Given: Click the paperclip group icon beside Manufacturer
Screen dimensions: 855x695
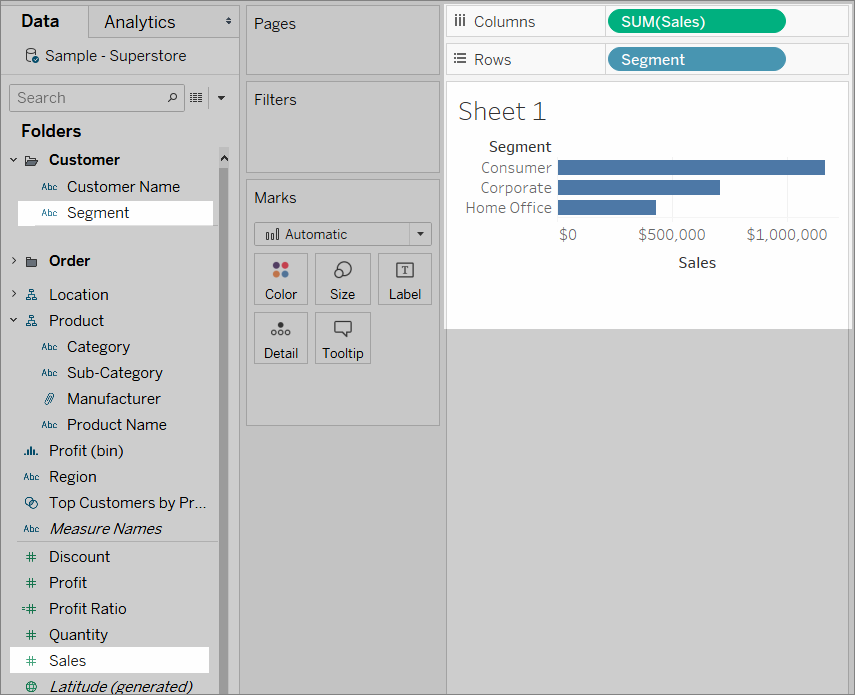Looking at the screenshot, I should pyautogui.click(x=49, y=399).
